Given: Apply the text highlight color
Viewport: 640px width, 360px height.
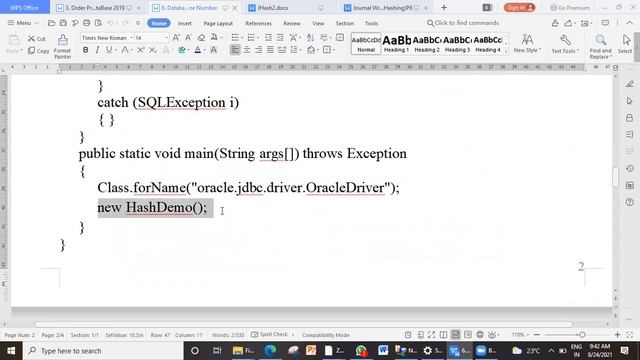Looking at the screenshot, I should click(182, 50).
